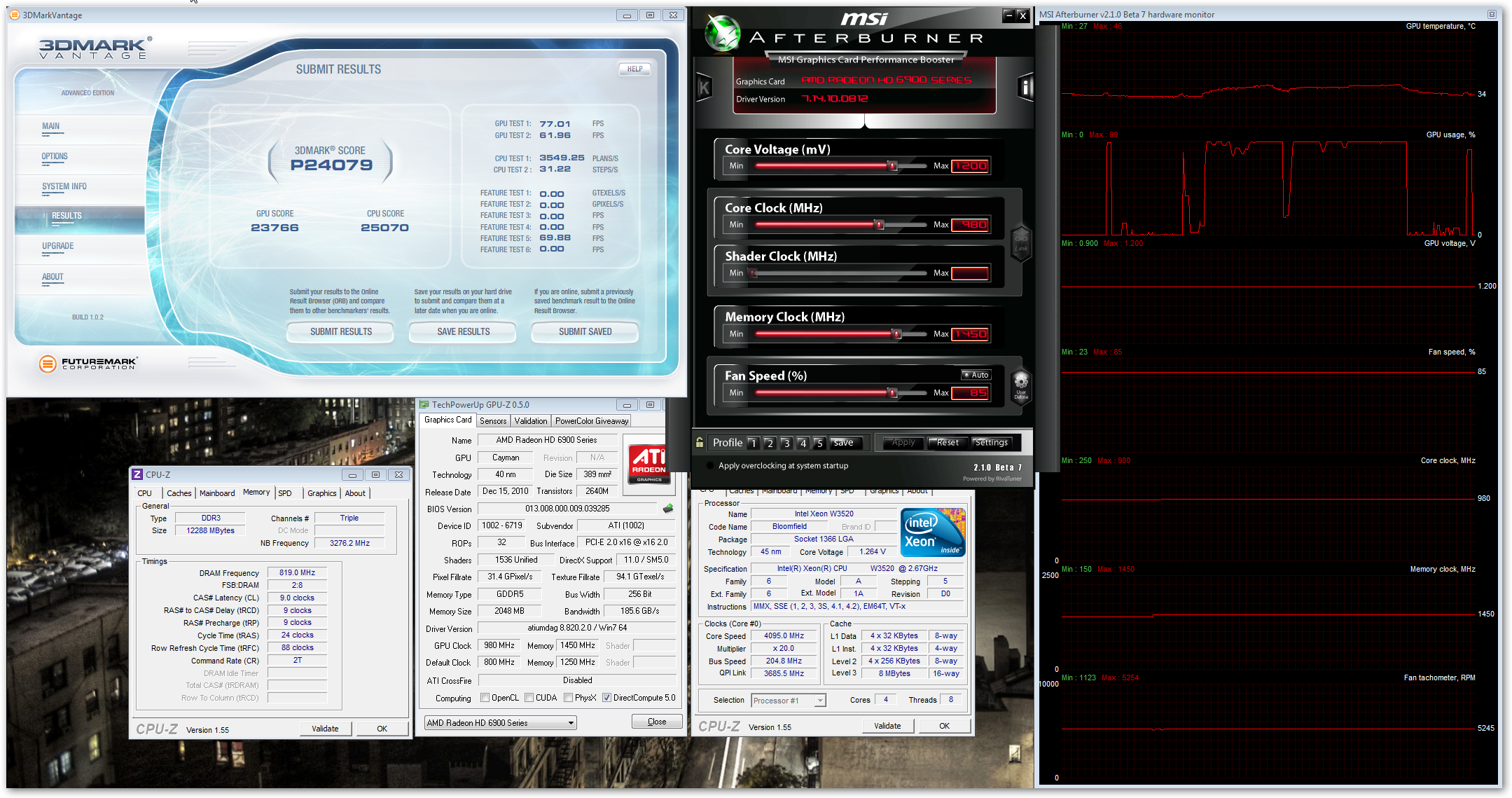Enable the OpenCL checkbox in GPU-Z
1512x798 pixels.
point(485,698)
